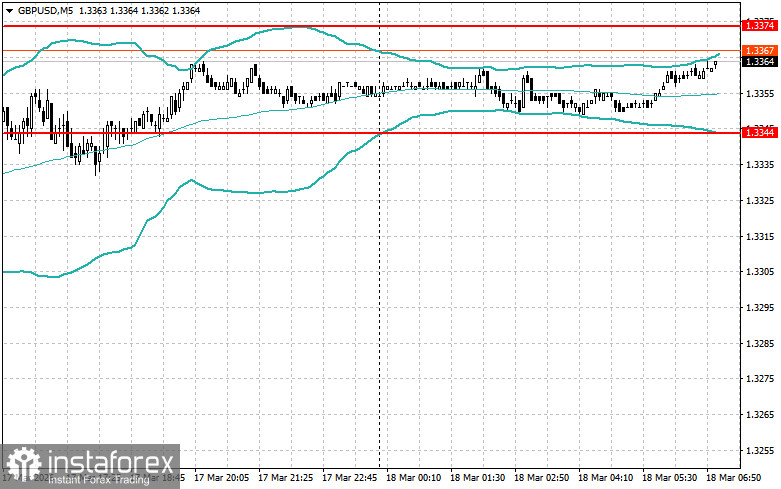Select the 1.3295 price axis value
Screen dimensions: 781x489
[760, 308]
